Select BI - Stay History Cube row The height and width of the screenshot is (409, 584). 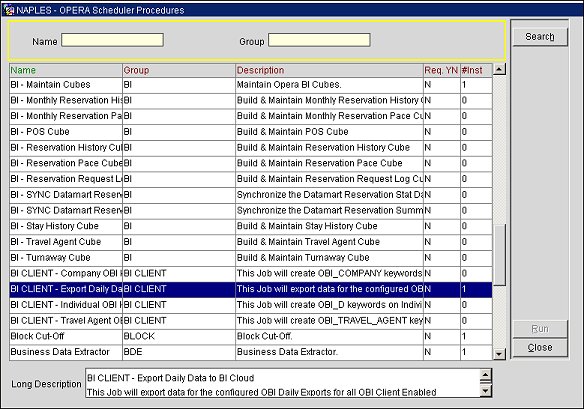(251, 226)
